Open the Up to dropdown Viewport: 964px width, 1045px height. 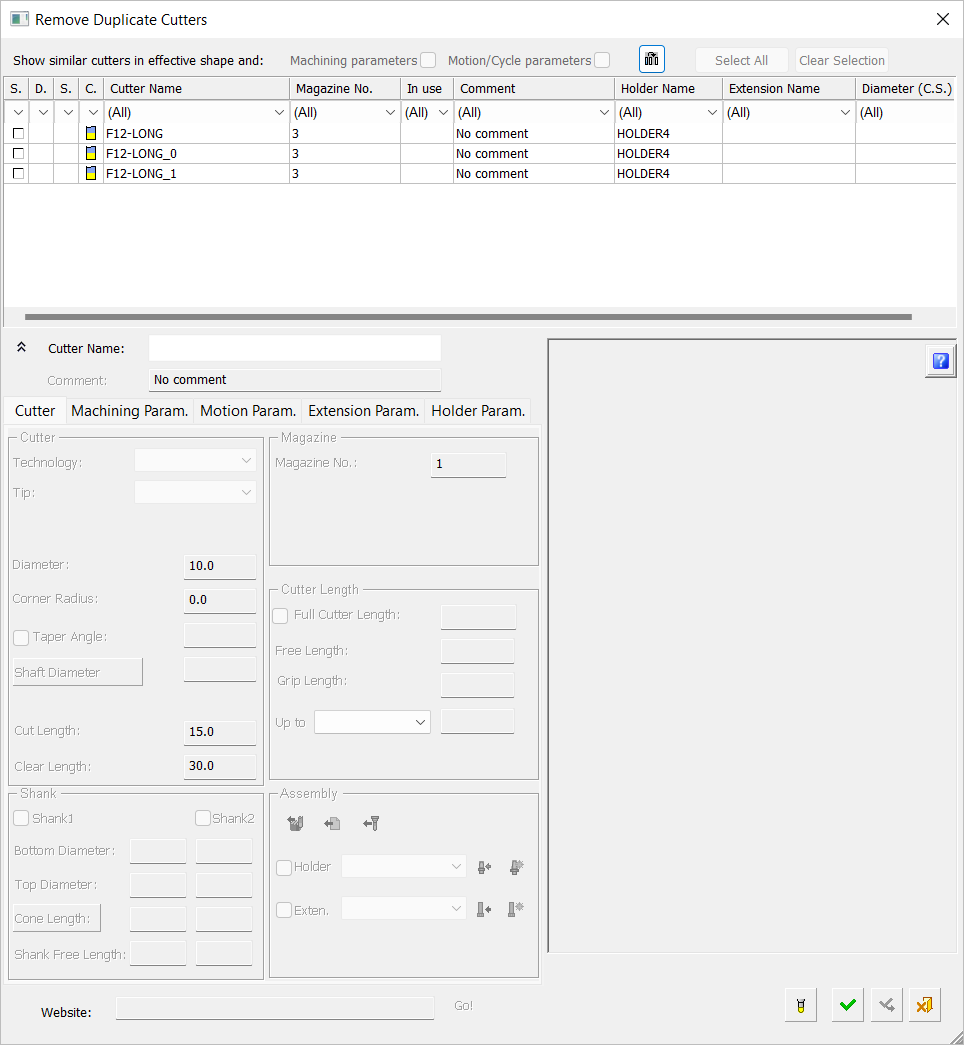pos(372,722)
